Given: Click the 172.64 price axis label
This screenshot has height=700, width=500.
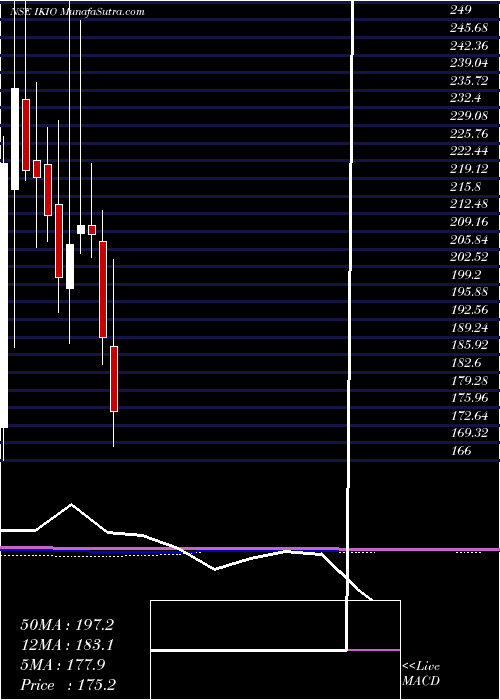Looking at the screenshot, I should click(469, 416).
